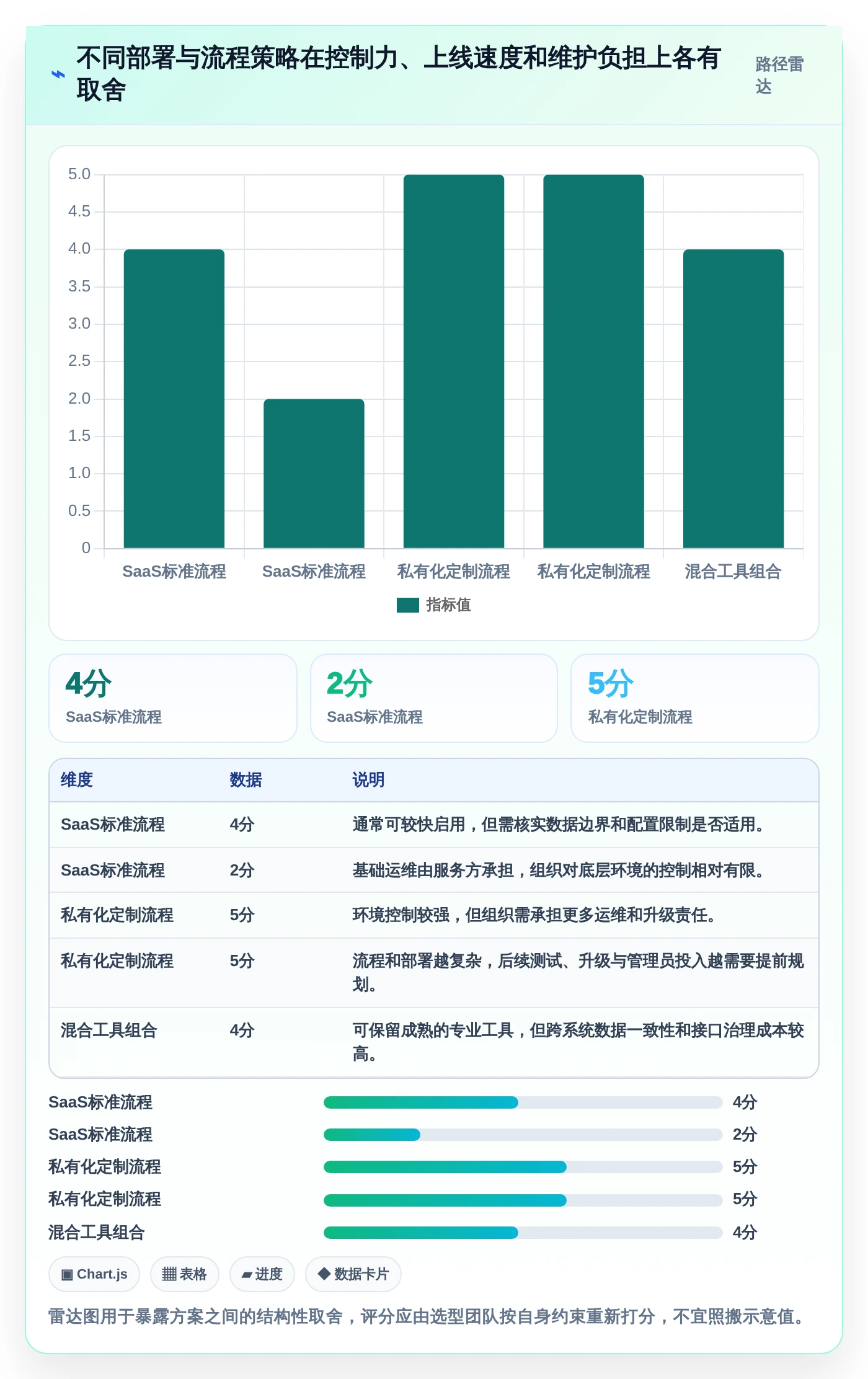Click the first SaaS标准流程 4分 progress bar
Image resolution: width=868 pixels, height=1379 pixels.
pyautogui.click(x=523, y=1102)
